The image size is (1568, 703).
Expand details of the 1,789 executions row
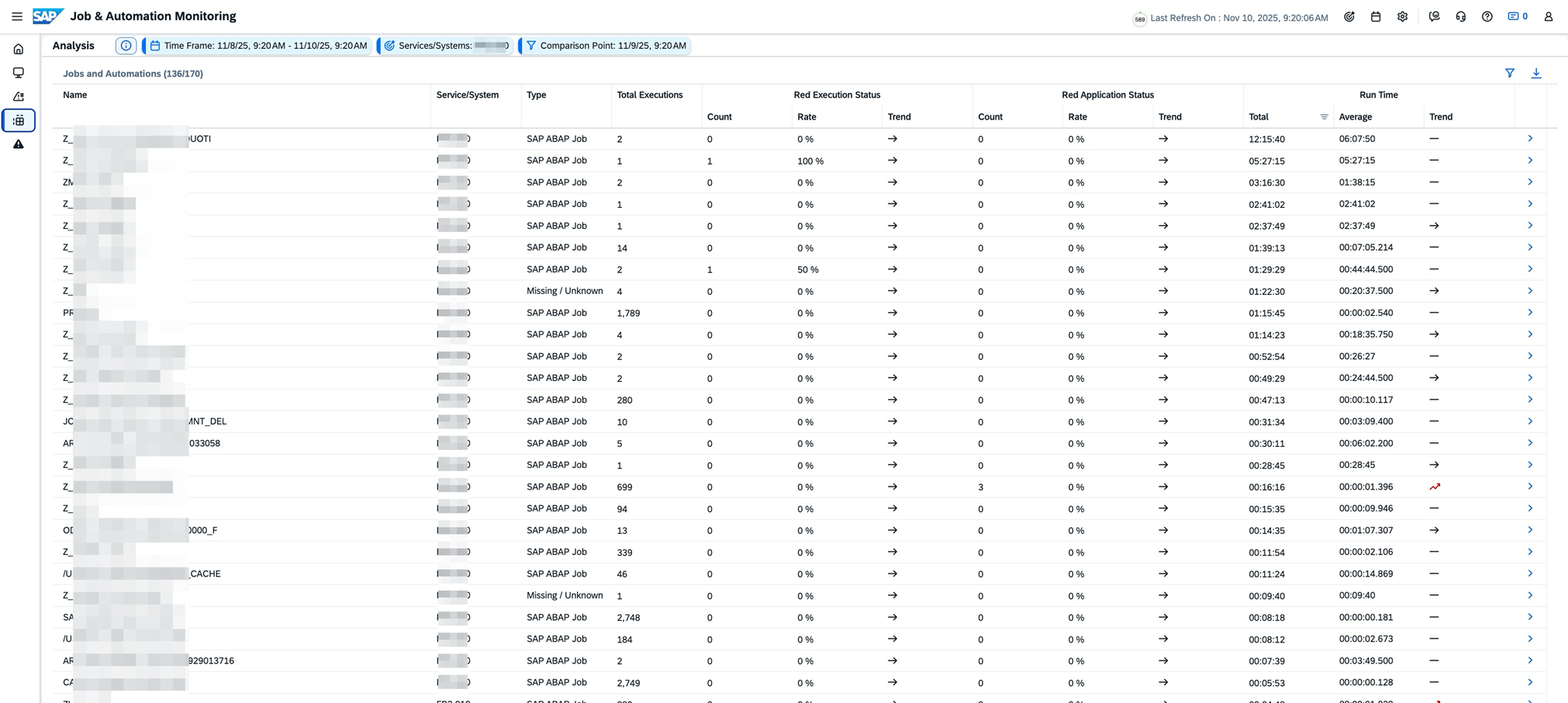click(1529, 313)
